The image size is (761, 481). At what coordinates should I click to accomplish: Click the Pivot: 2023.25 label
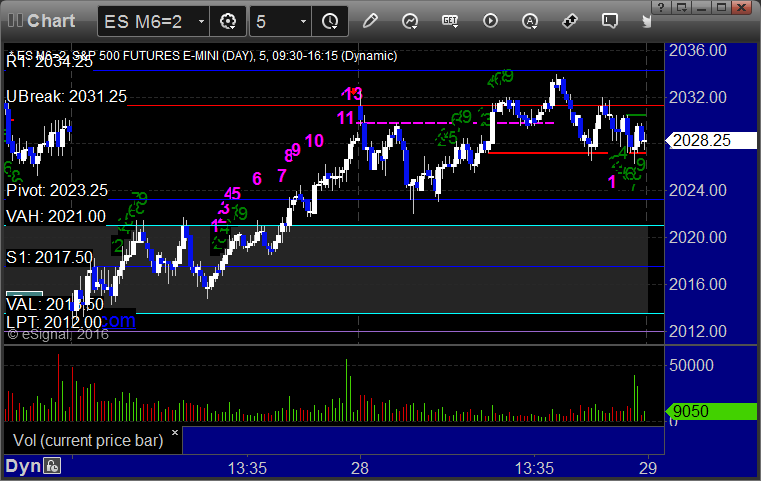(57, 190)
